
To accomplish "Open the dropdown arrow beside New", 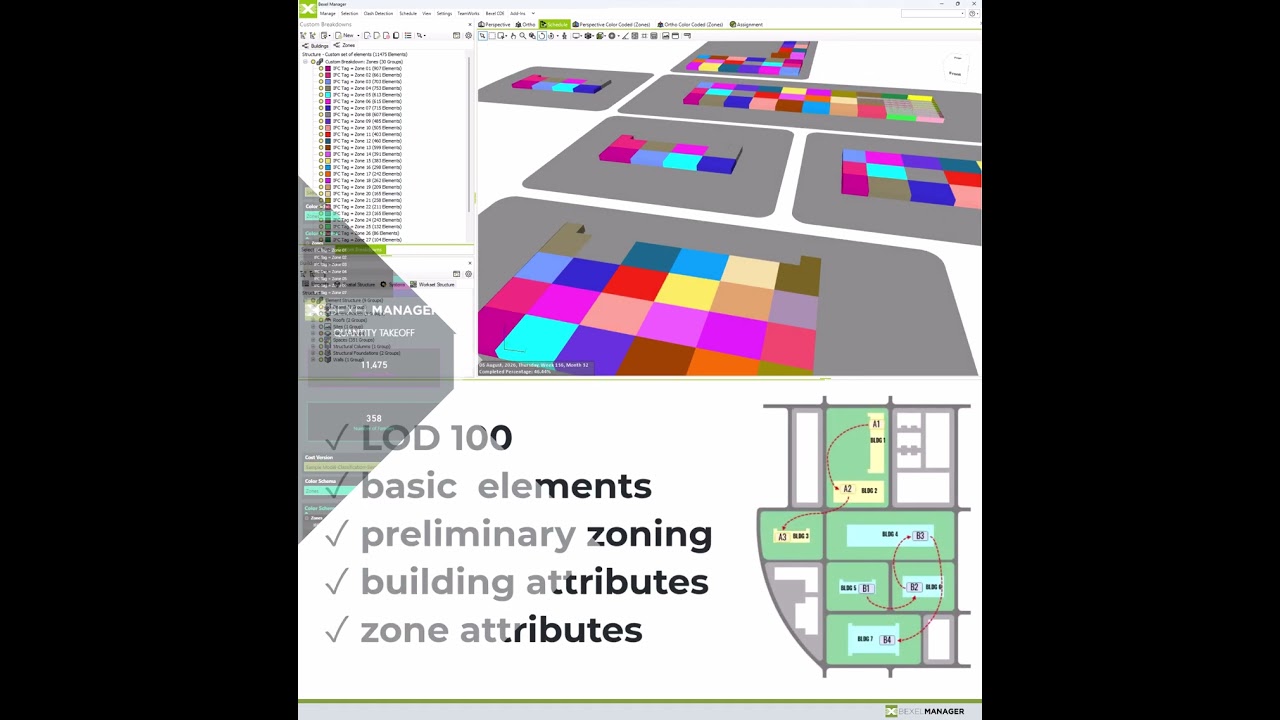I will pyautogui.click(x=358, y=35).
